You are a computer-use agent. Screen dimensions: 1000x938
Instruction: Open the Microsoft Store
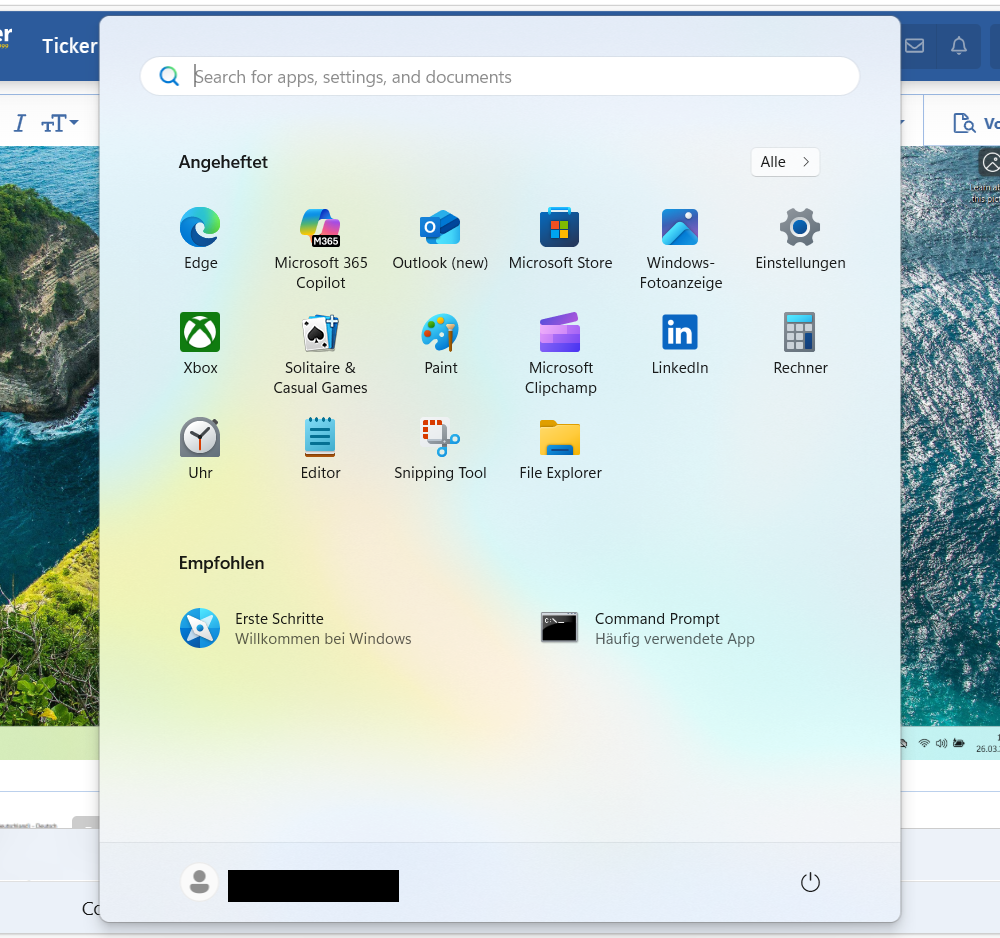[560, 239]
